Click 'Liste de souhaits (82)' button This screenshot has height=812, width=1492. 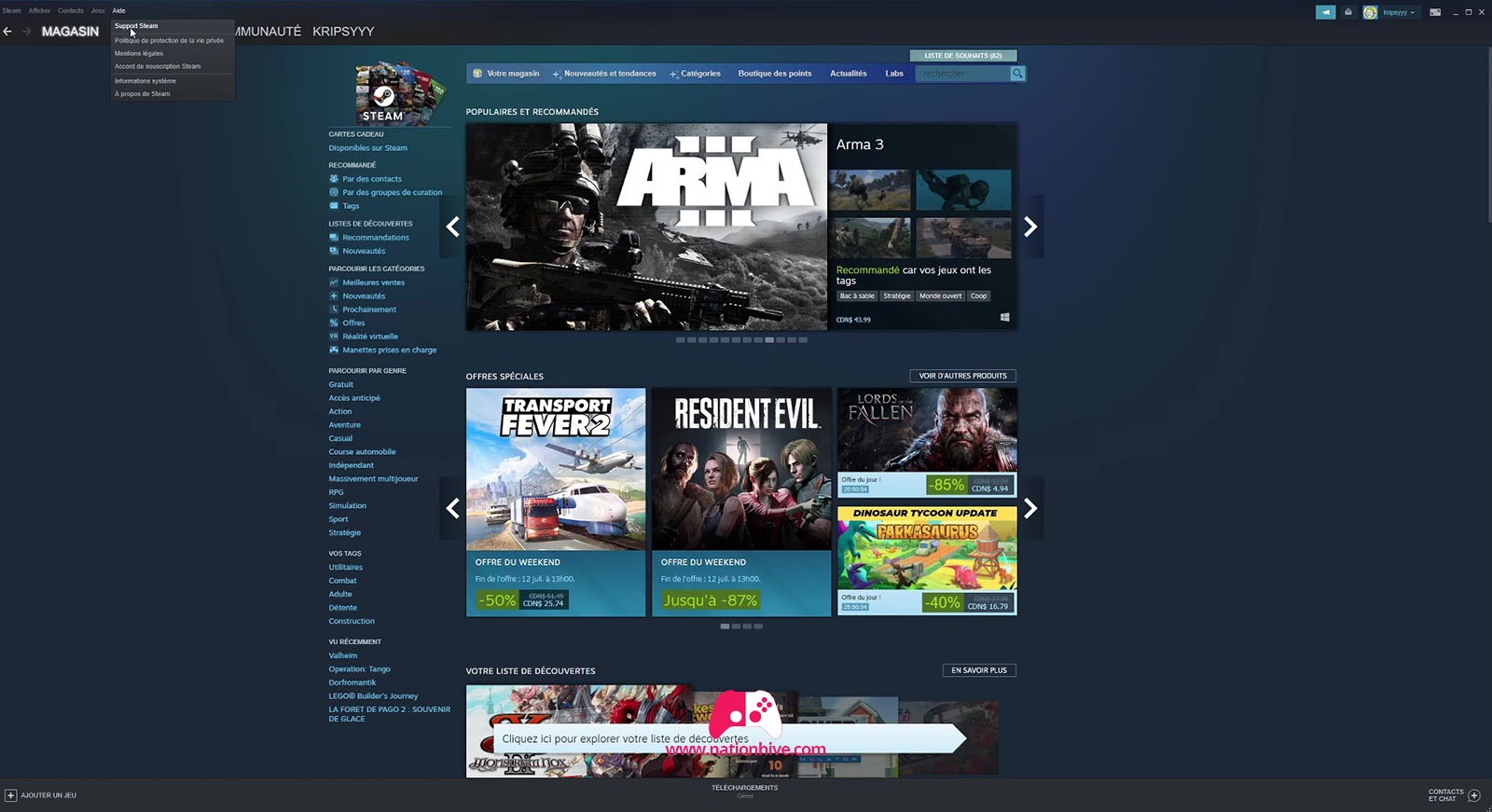click(x=963, y=56)
